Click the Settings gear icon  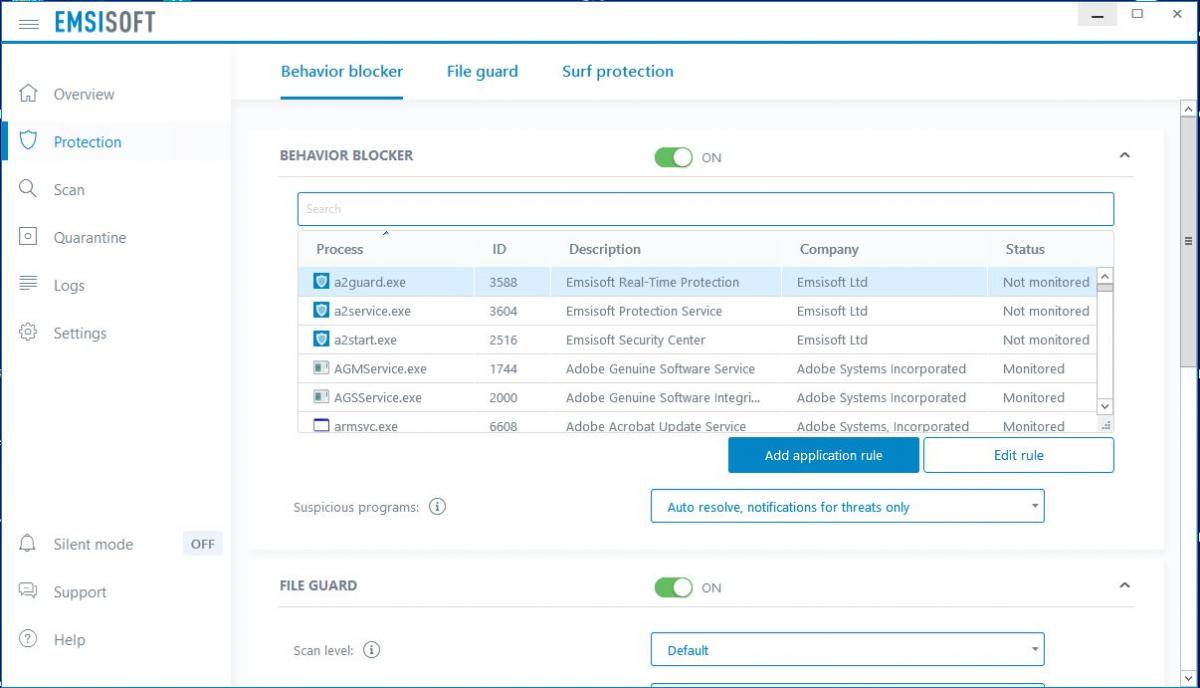click(28, 332)
